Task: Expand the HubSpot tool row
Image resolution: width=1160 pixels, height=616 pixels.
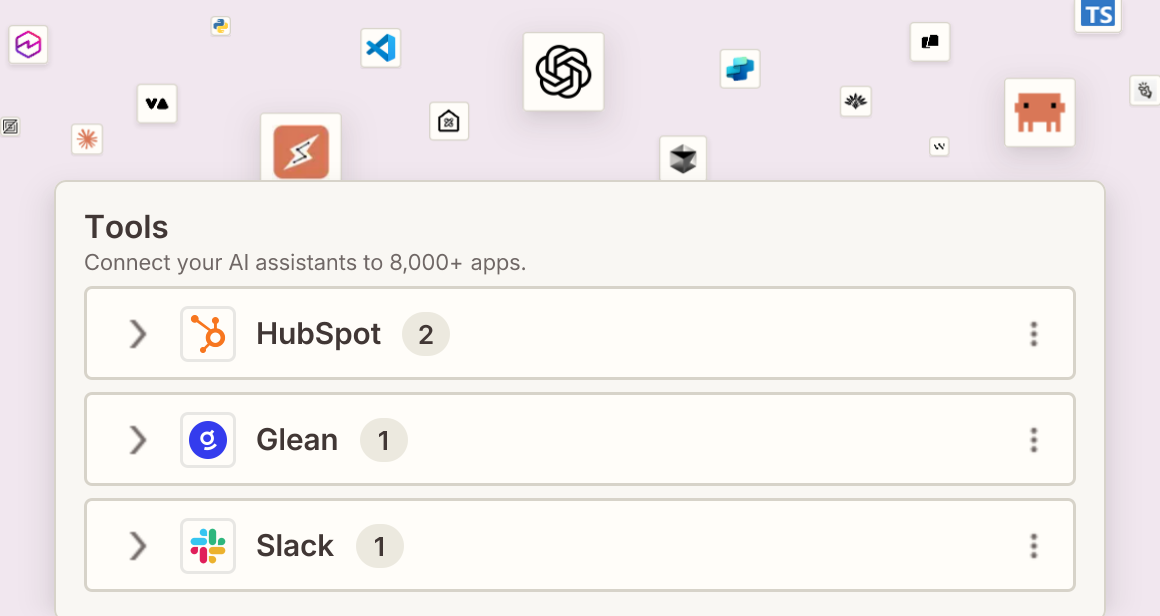Action: pyautogui.click(x=138, y=334)
